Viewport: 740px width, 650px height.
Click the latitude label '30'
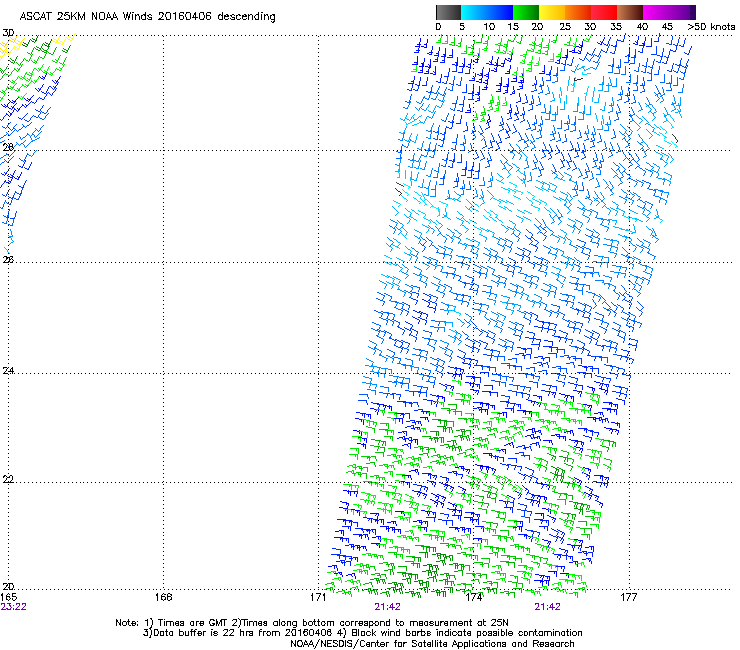[8, 33]
